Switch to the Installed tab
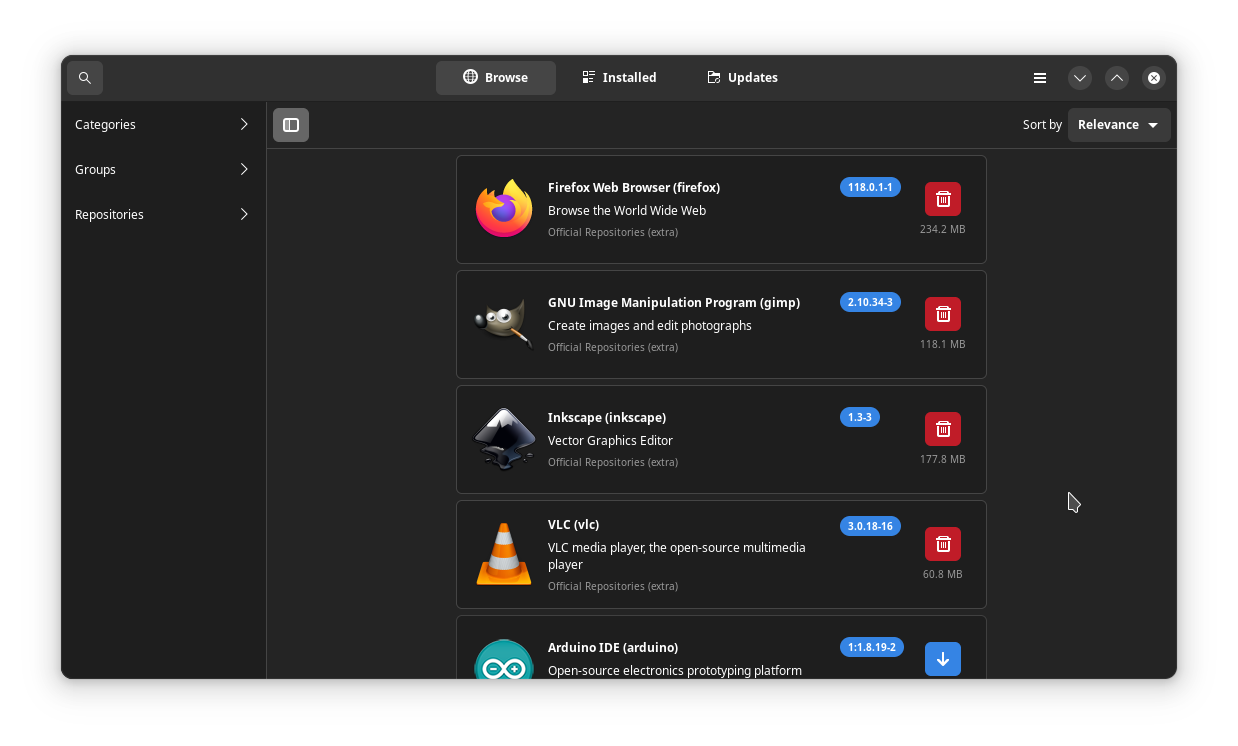This screenshot has height=746, width=1238. tap(620, 78)
